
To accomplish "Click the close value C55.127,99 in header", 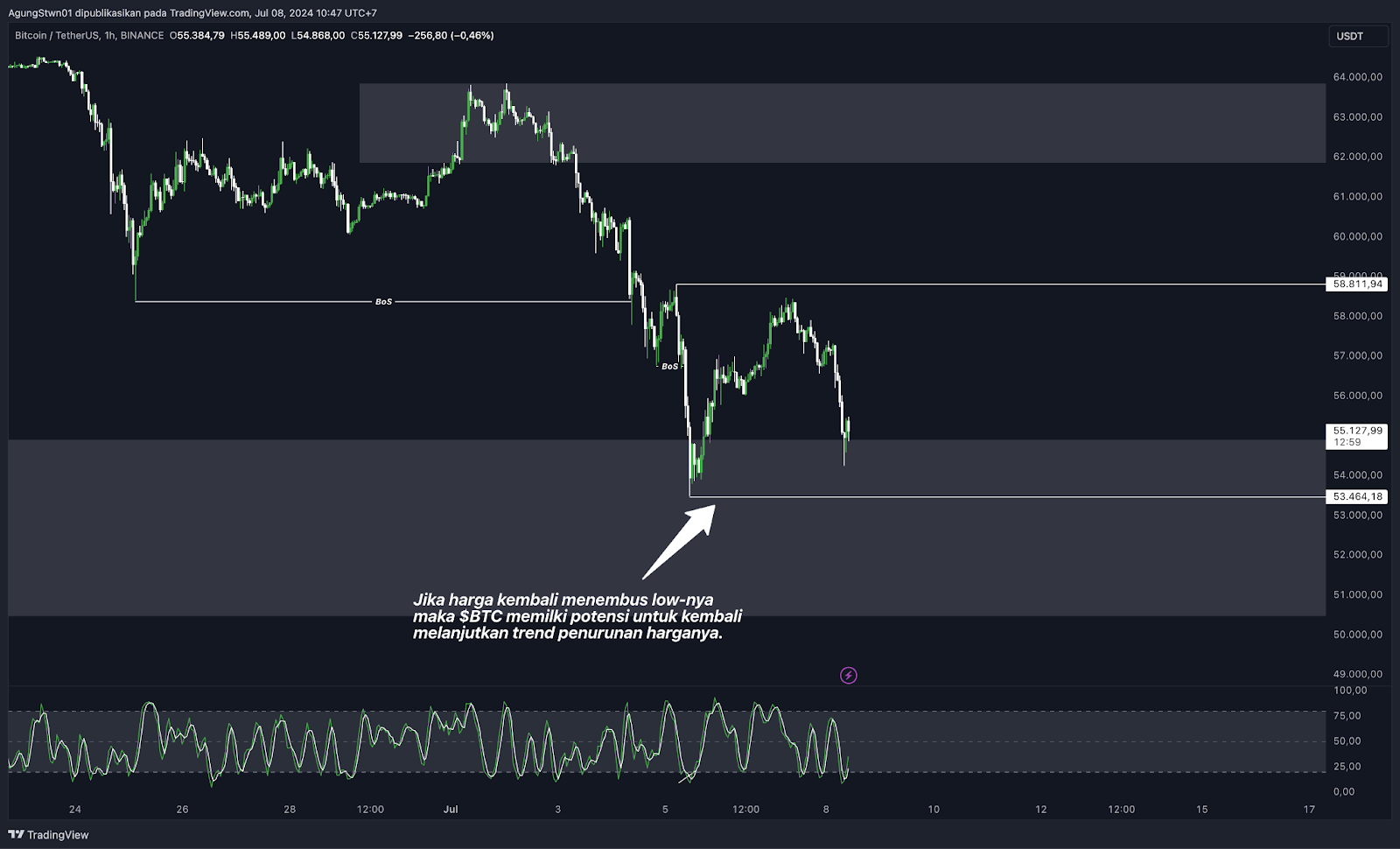I will click(376, 36).
